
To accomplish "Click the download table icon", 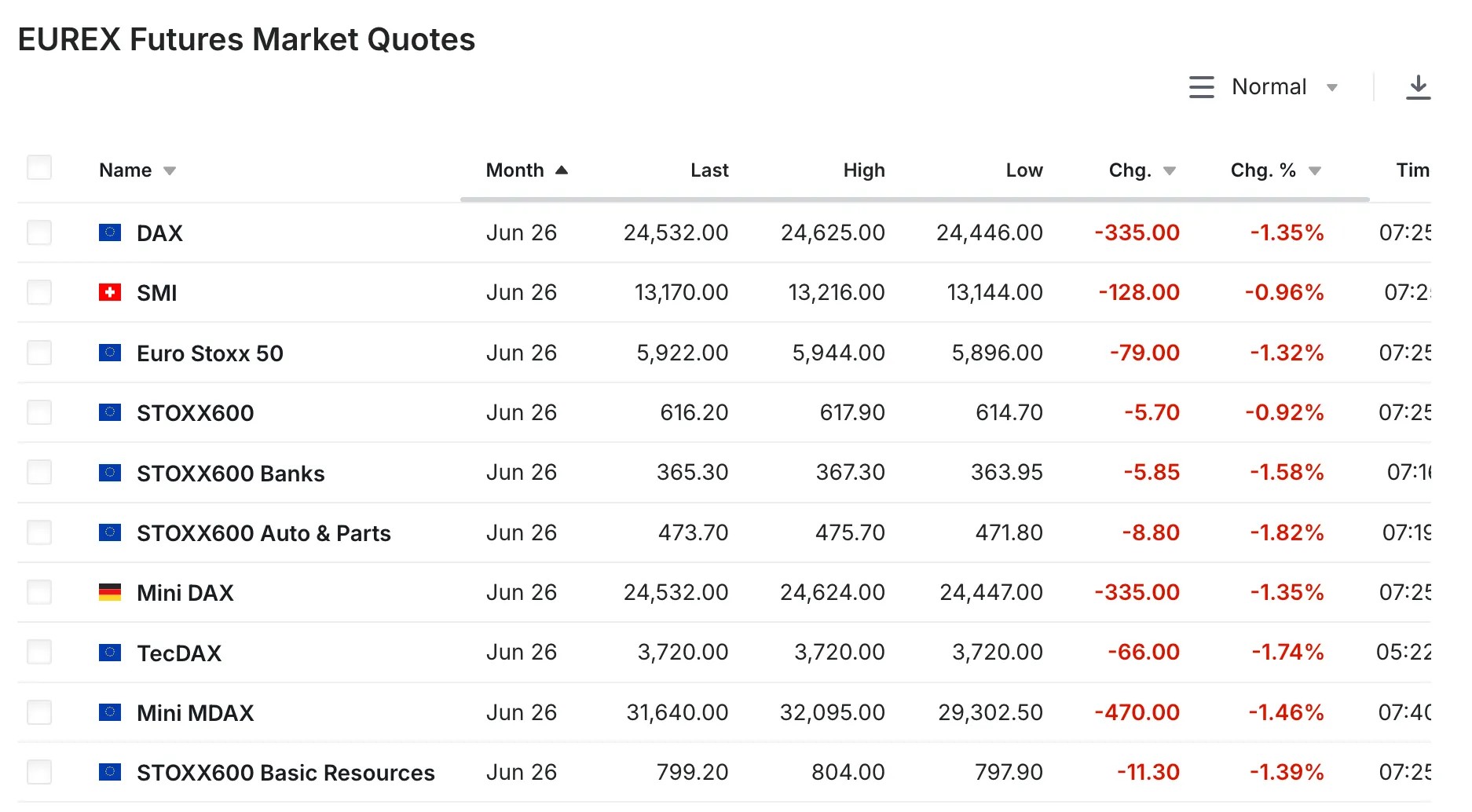I will point(1418,87).
